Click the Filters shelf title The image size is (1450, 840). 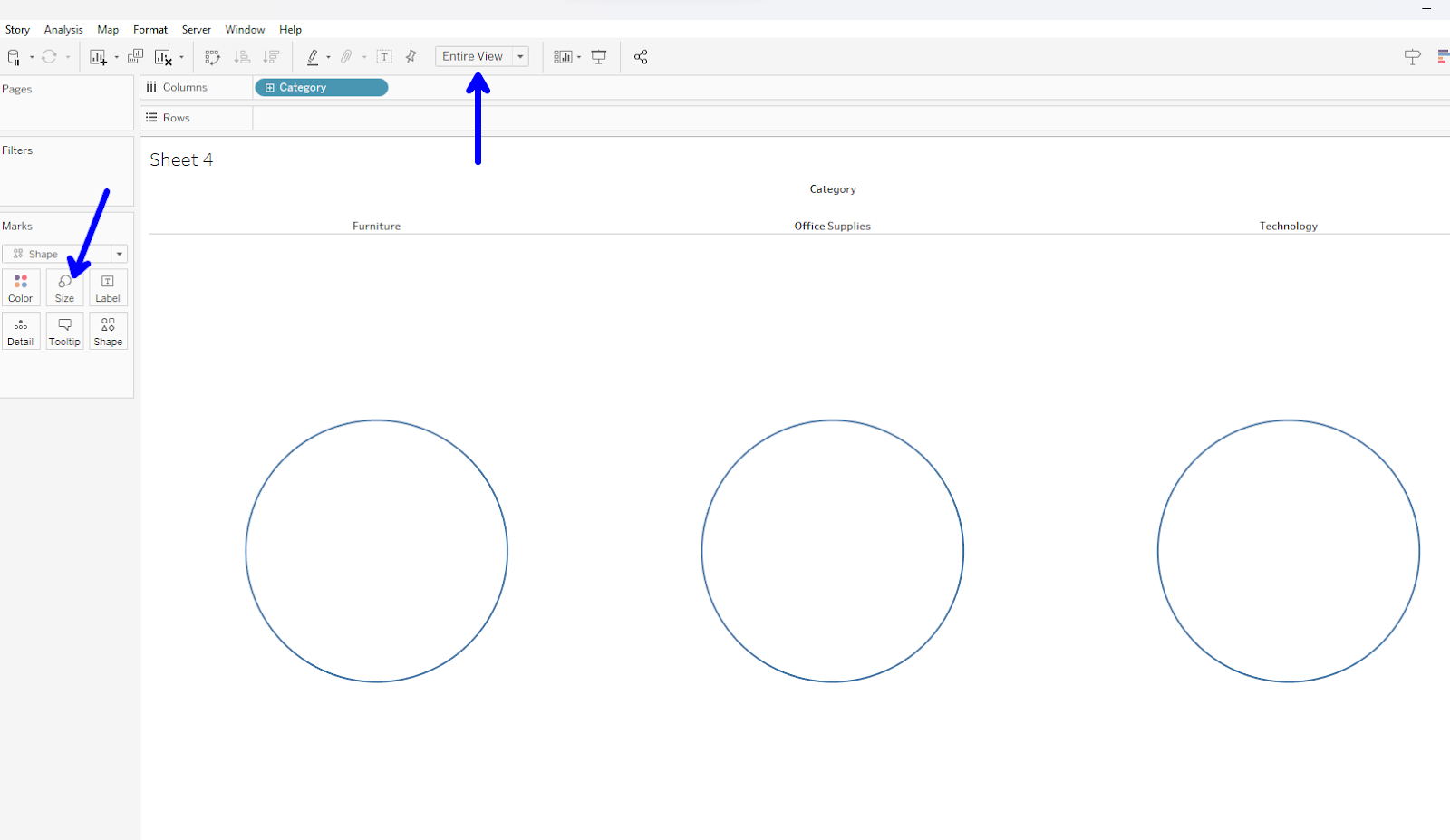[17, 150]
